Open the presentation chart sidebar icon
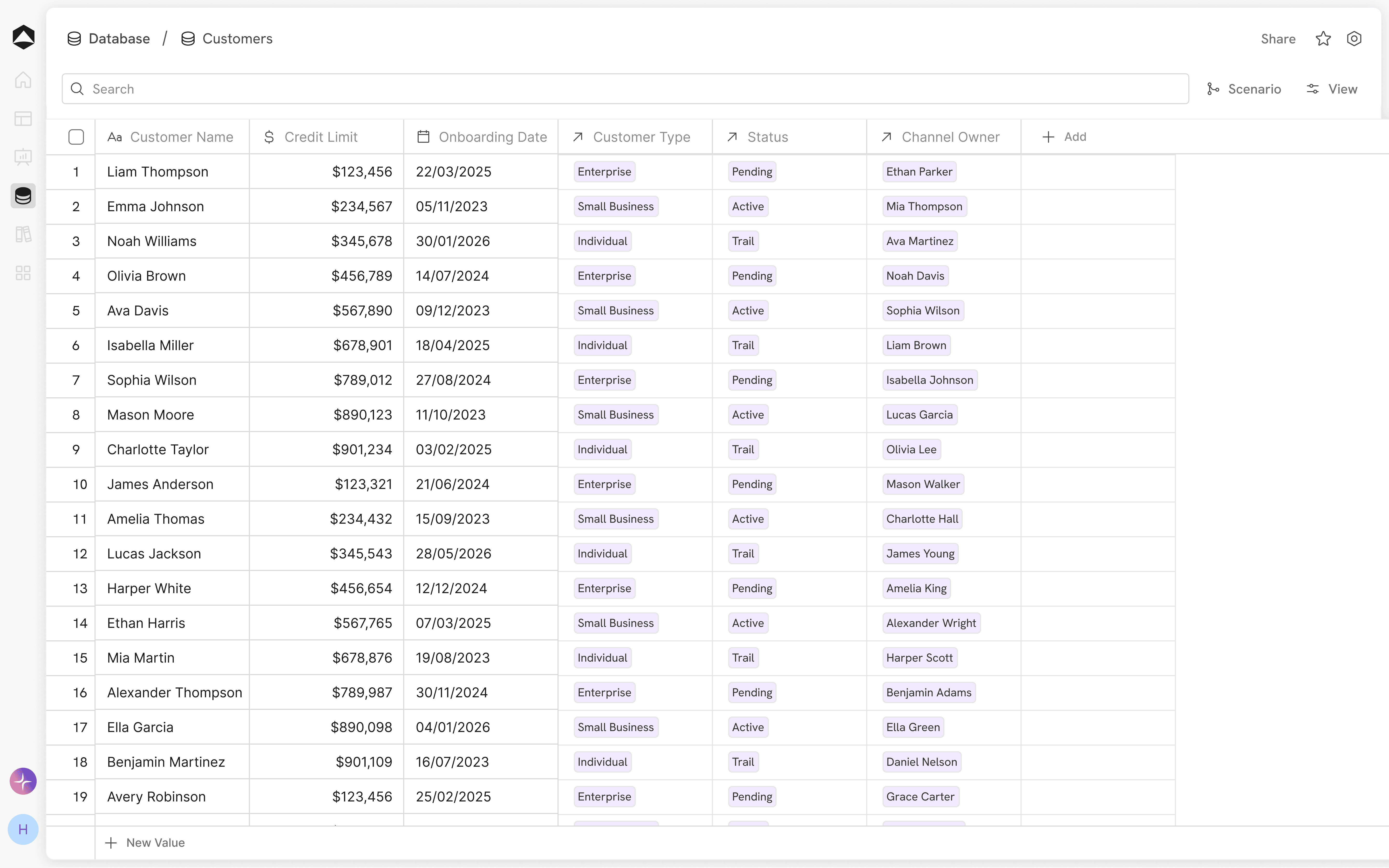The height and width of the screenshot is (868, 1389). pyautogui.click(x=23, y=157)
